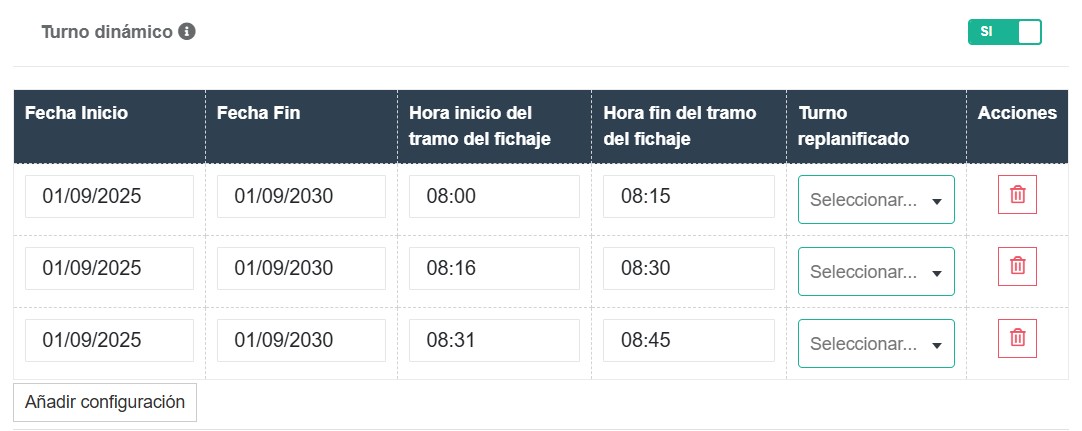Viewport: 1082px width, 431px height.
Task: Open Turno replanificado dropdown for 08:16 row
Action: [x=875, y=272]
